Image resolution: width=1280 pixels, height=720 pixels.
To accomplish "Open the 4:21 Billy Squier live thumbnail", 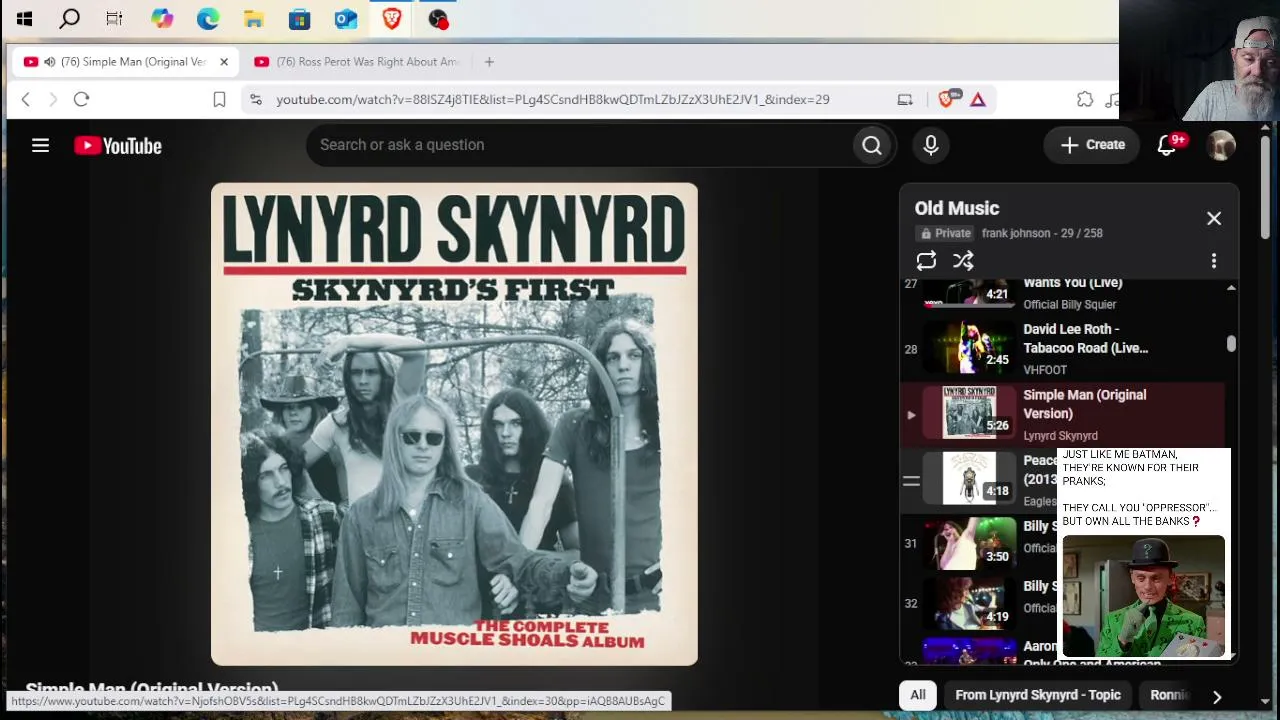I will (x=969, y=292).
